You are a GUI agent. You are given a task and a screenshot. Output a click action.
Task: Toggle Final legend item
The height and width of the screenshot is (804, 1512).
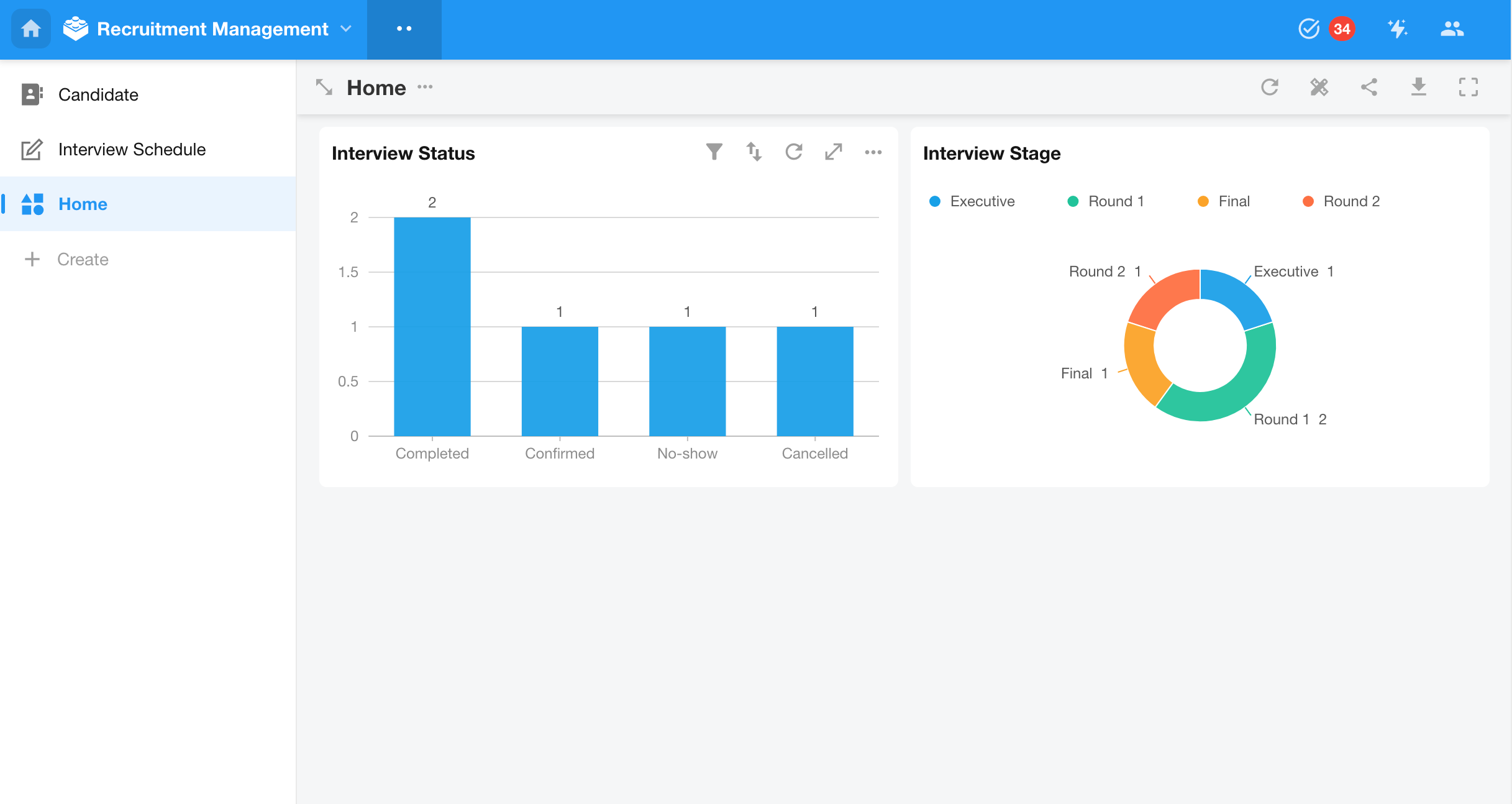pos(1224,201)
